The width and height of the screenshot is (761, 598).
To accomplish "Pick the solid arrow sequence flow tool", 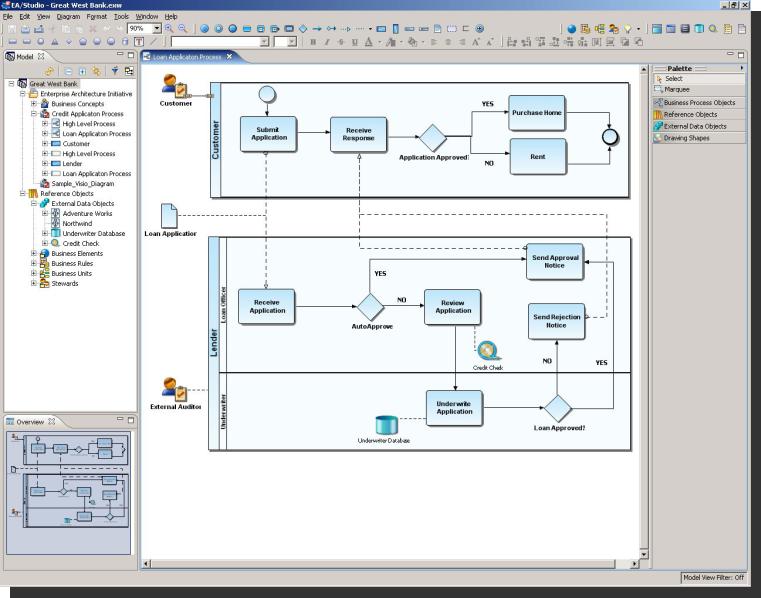I will 317,29.
